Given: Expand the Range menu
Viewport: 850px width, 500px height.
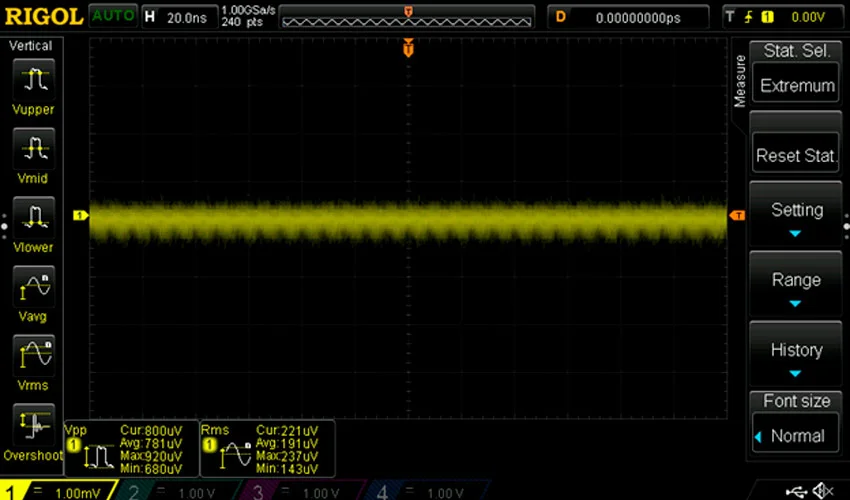Looking at the screenshot, I should coord(796,288).
